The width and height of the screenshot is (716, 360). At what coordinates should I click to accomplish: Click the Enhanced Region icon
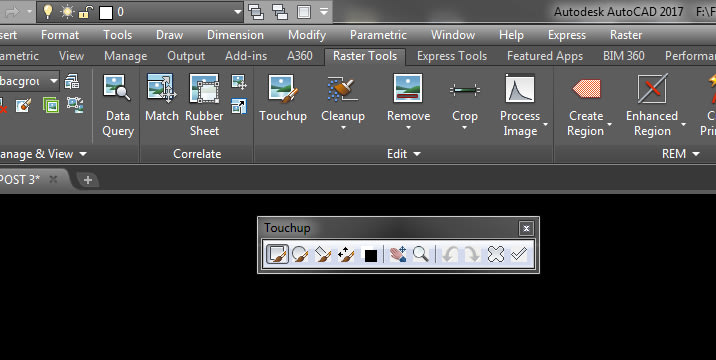652,89
